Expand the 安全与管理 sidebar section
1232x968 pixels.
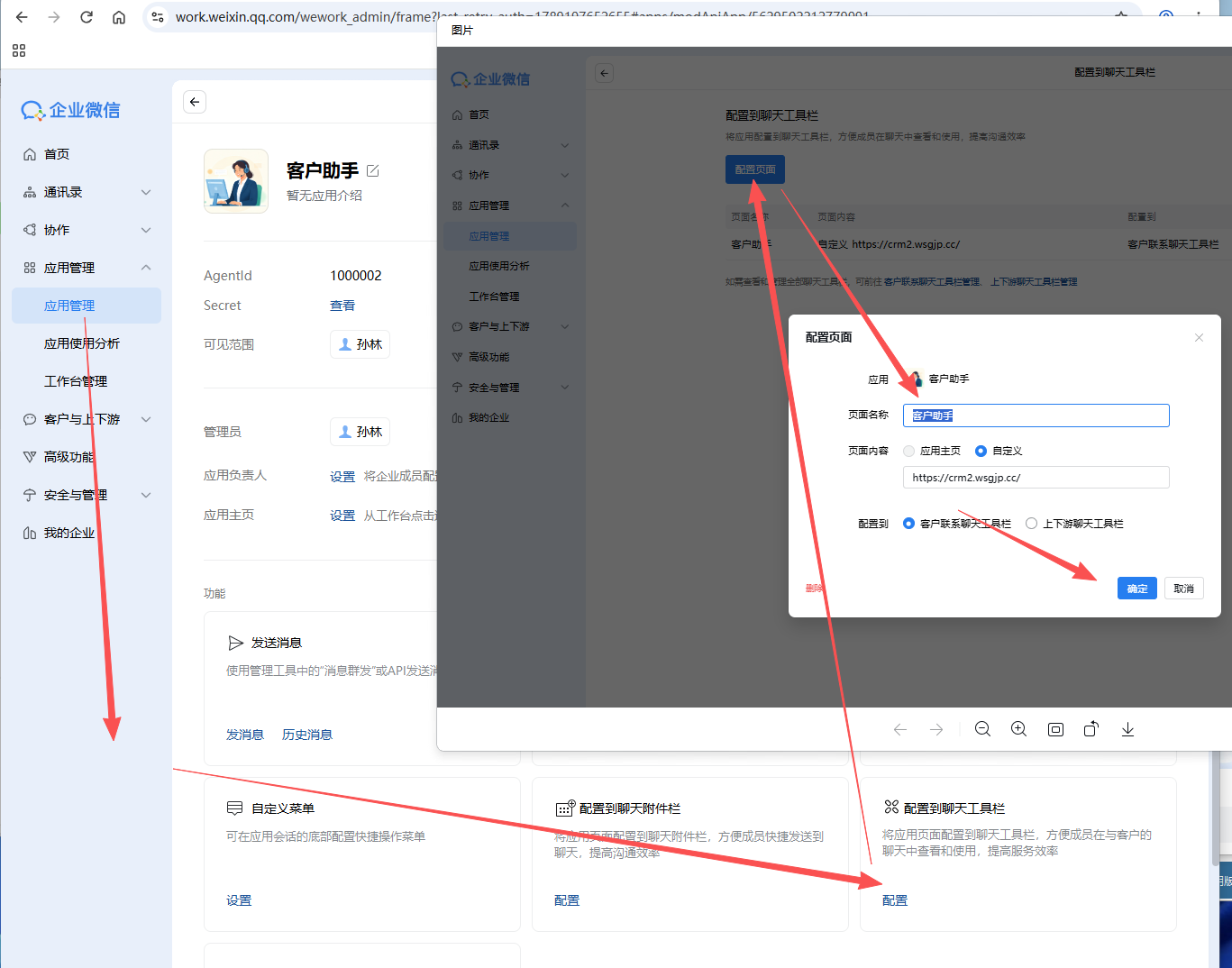pos(146,495)
